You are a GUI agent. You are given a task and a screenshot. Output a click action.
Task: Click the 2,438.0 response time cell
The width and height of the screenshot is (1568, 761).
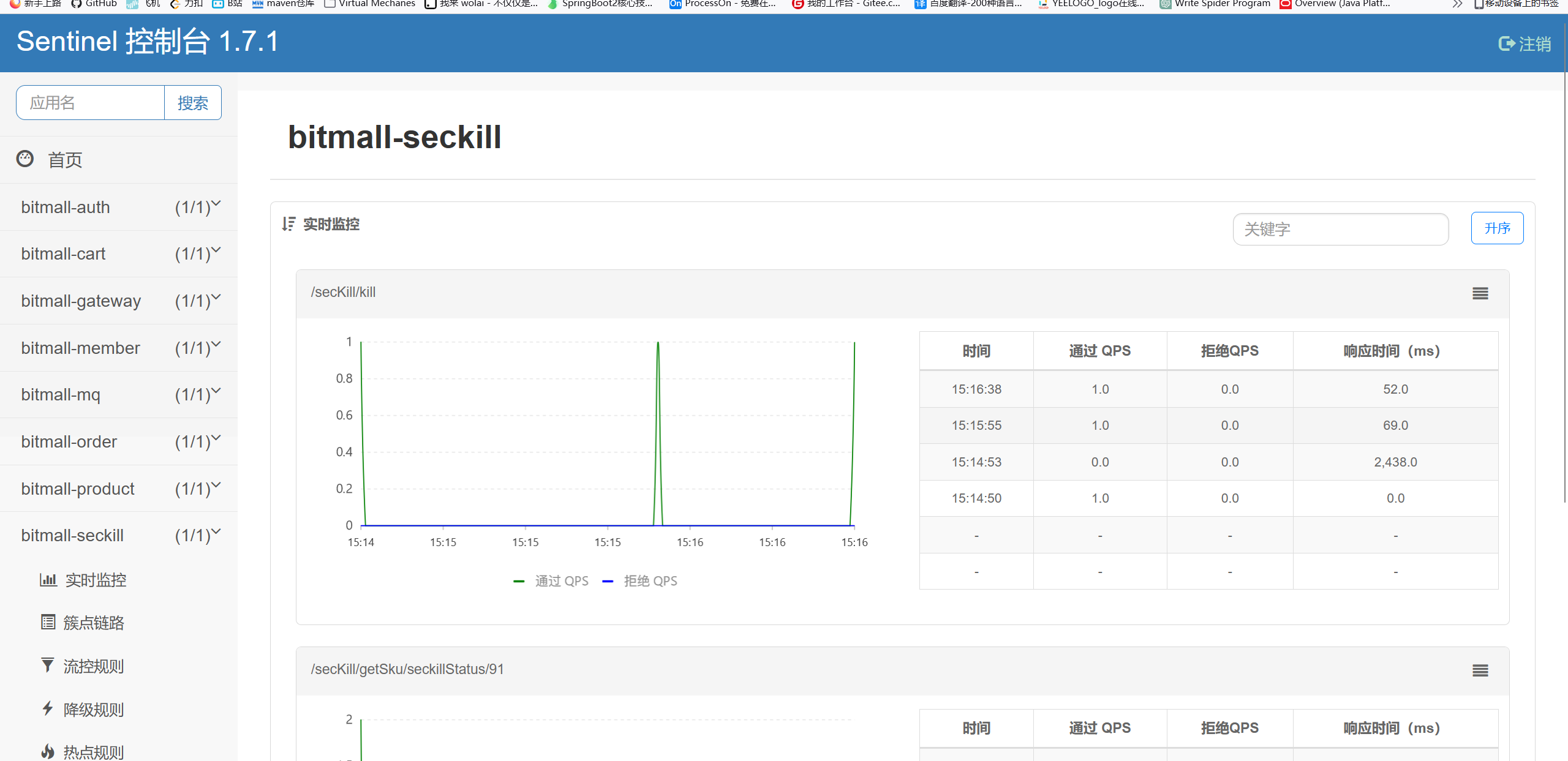click(x=1395, y=462)
